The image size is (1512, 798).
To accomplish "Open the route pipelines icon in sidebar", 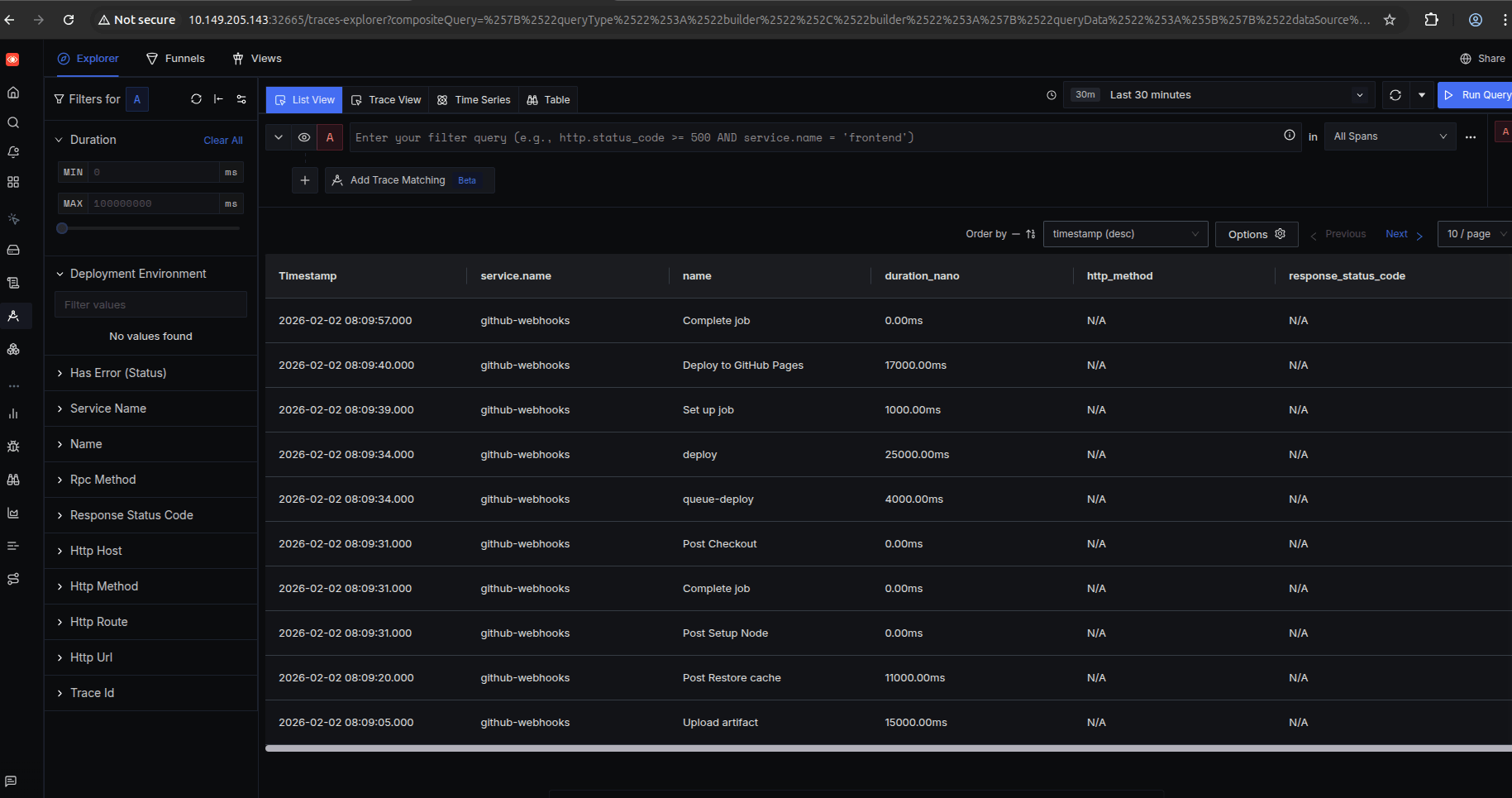I will 13,579.
